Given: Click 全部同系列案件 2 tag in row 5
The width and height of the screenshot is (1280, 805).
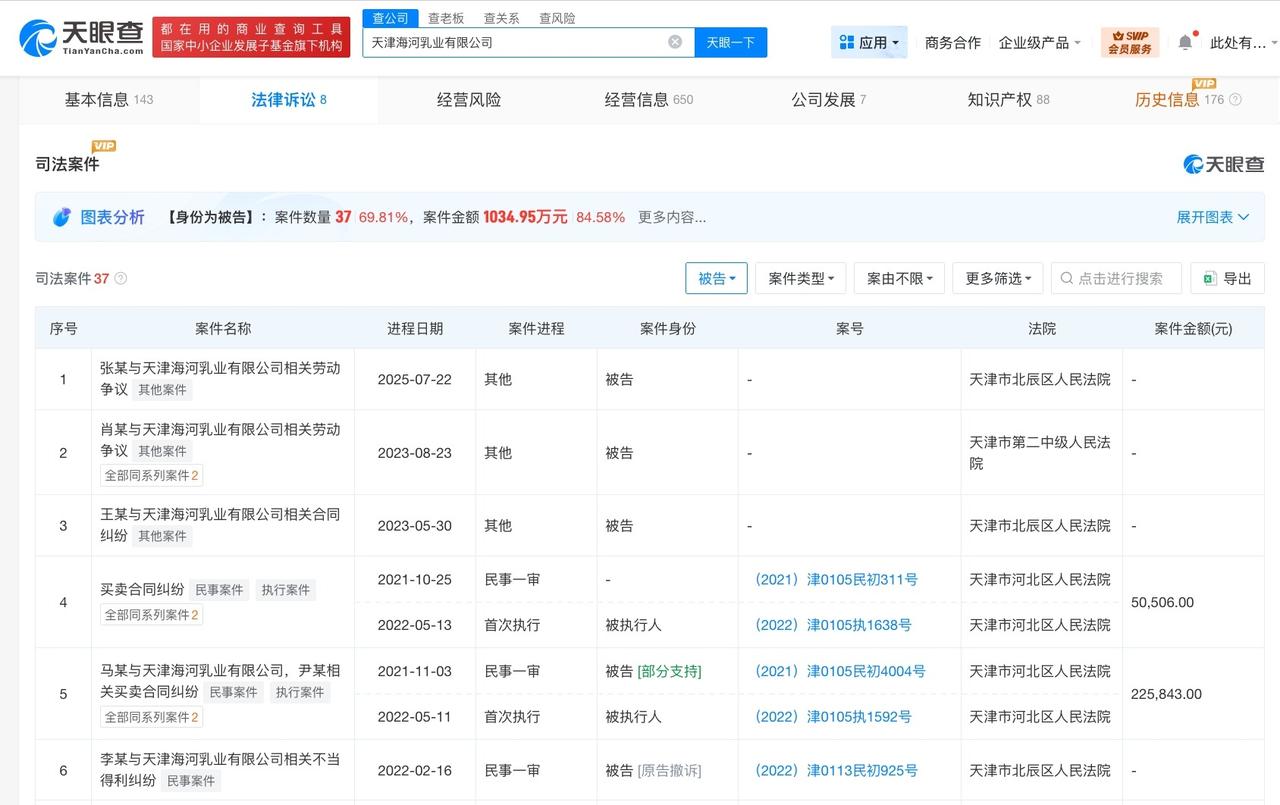Looking at the screenshot, I should tap(152, 717).
